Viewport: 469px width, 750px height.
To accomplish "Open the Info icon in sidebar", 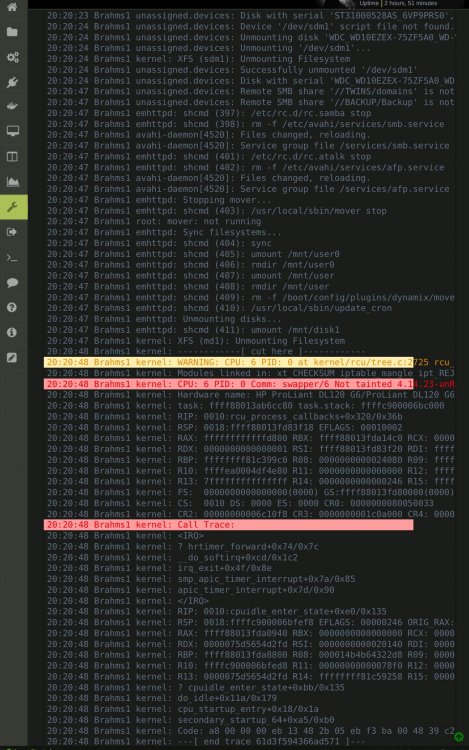I will tap(12, 332).
